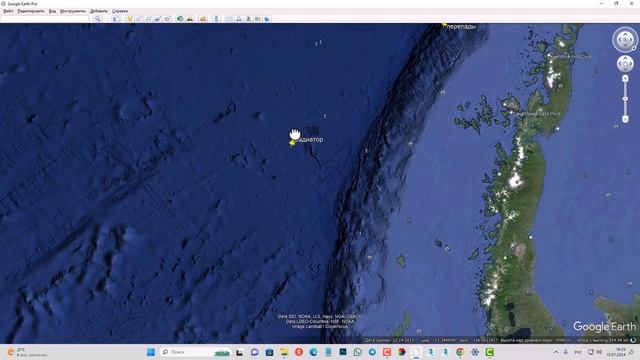Image resolution: width=640 pixels, height=360 pixels.
Task: Expand the system tray hidden icons chevron
Action: 556,352
